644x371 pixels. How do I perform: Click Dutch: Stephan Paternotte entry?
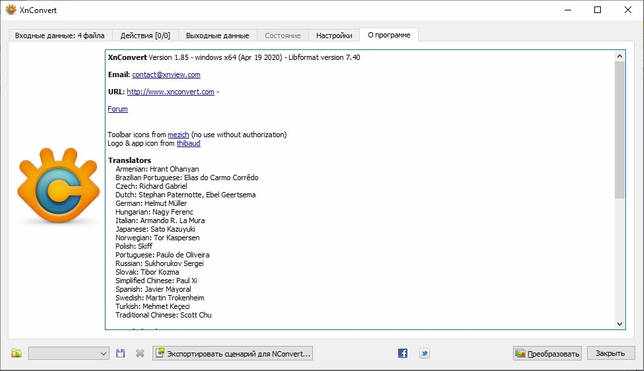pos(186,195)
